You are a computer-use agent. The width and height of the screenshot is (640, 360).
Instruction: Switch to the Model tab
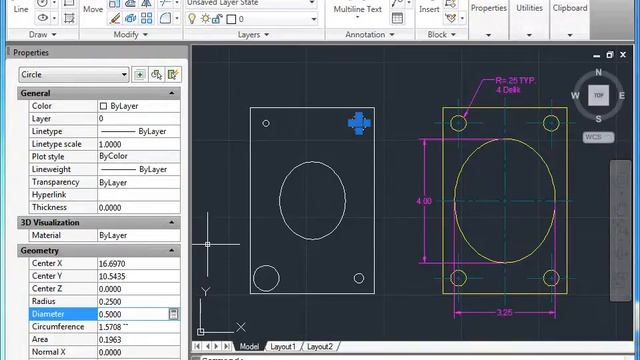point(249,347)
